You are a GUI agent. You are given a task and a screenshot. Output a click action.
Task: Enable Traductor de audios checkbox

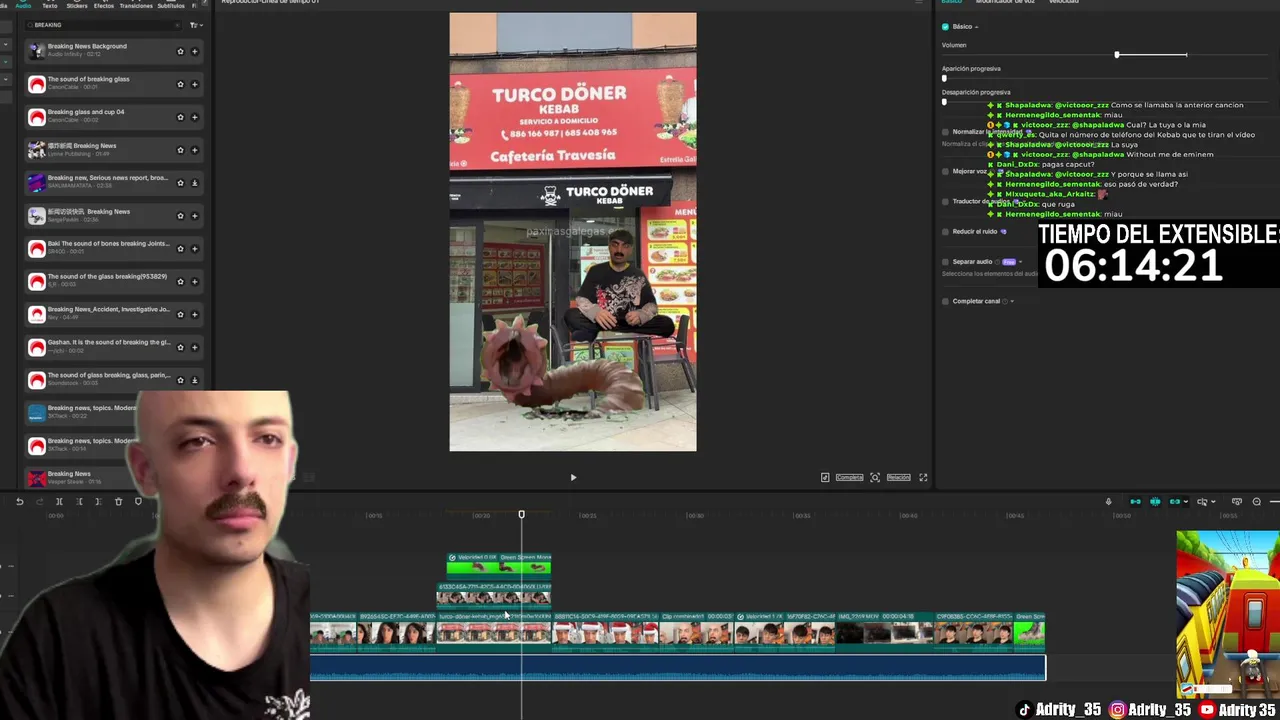(x=945, y=201)
